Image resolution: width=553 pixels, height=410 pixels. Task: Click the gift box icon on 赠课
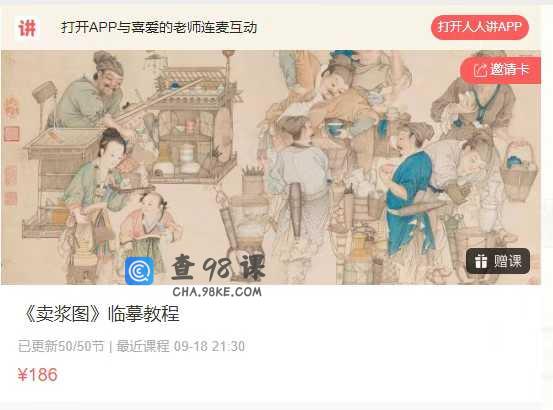480,261
